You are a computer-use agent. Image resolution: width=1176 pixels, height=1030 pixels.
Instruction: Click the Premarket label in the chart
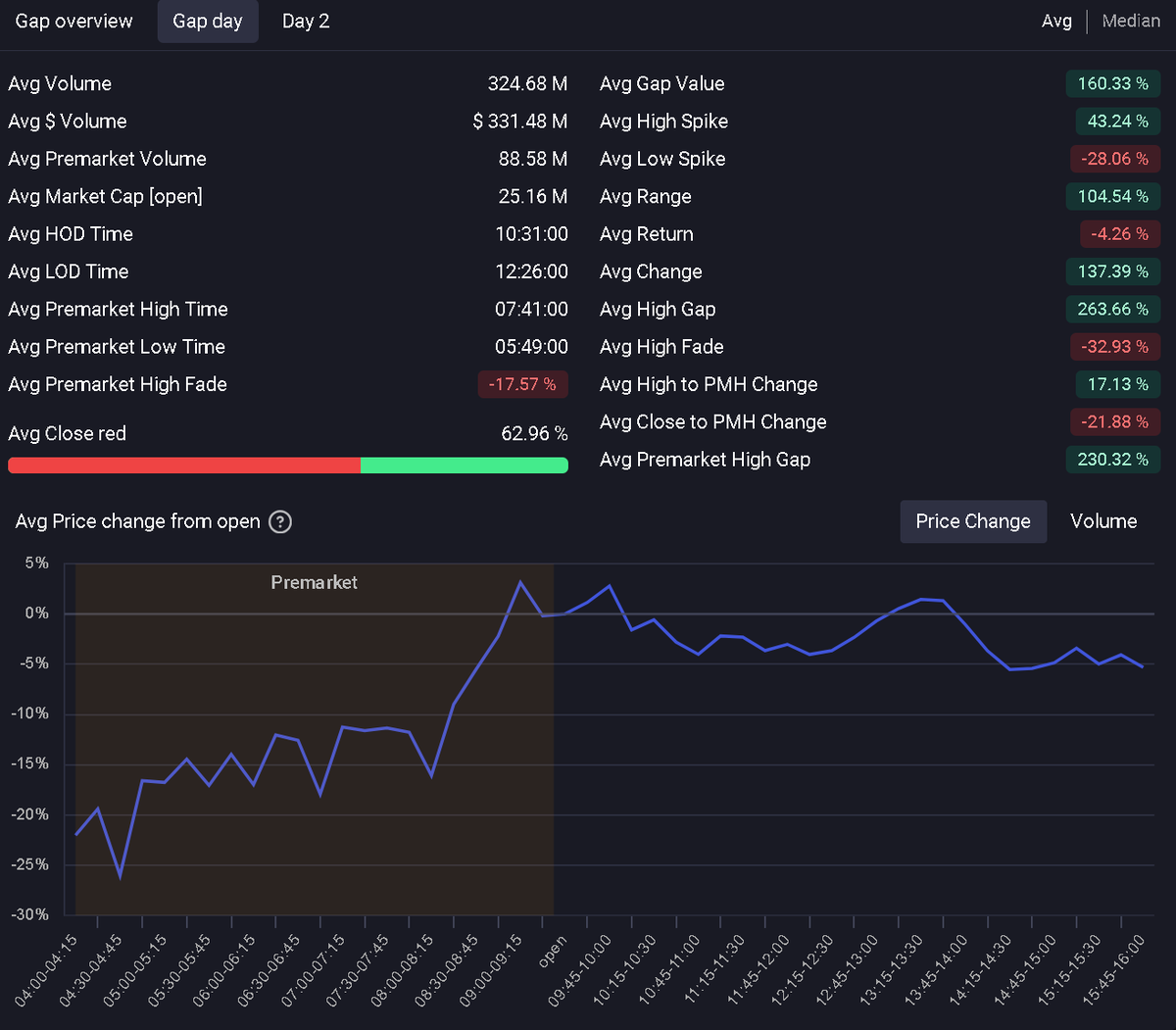click(315, 582)
